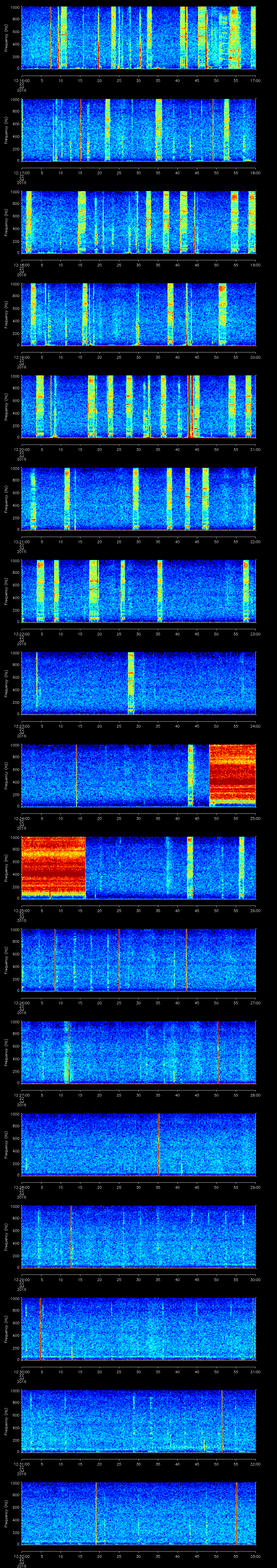Open the spectrogram panel starting at 12:17:00
Image resolution: width=277 pixels, height=1568 pixels.
pyautogui.click(x=139, y=130)
